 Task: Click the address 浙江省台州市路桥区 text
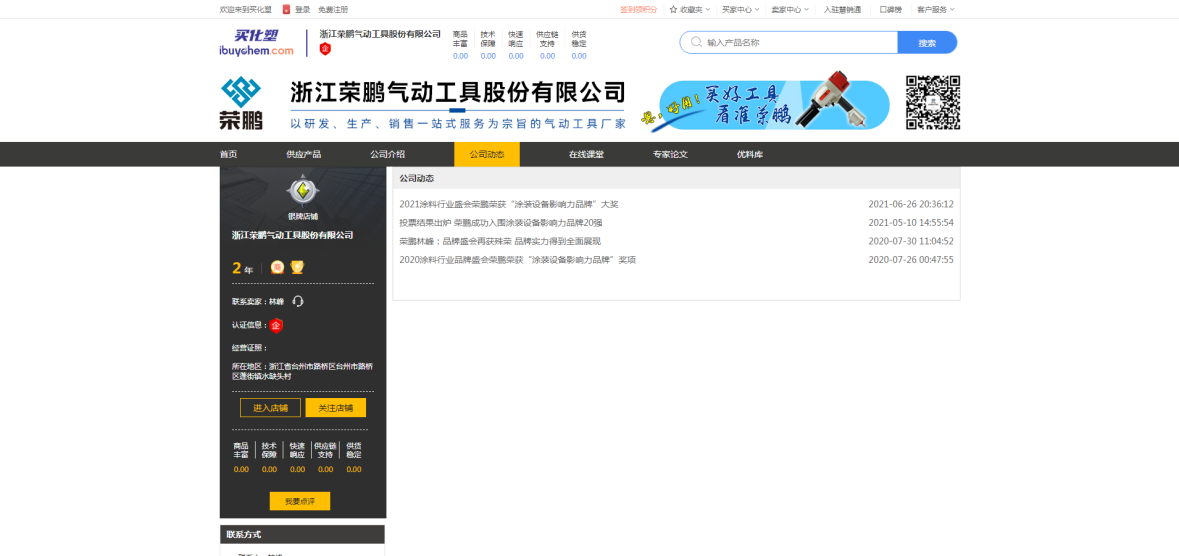302,371
